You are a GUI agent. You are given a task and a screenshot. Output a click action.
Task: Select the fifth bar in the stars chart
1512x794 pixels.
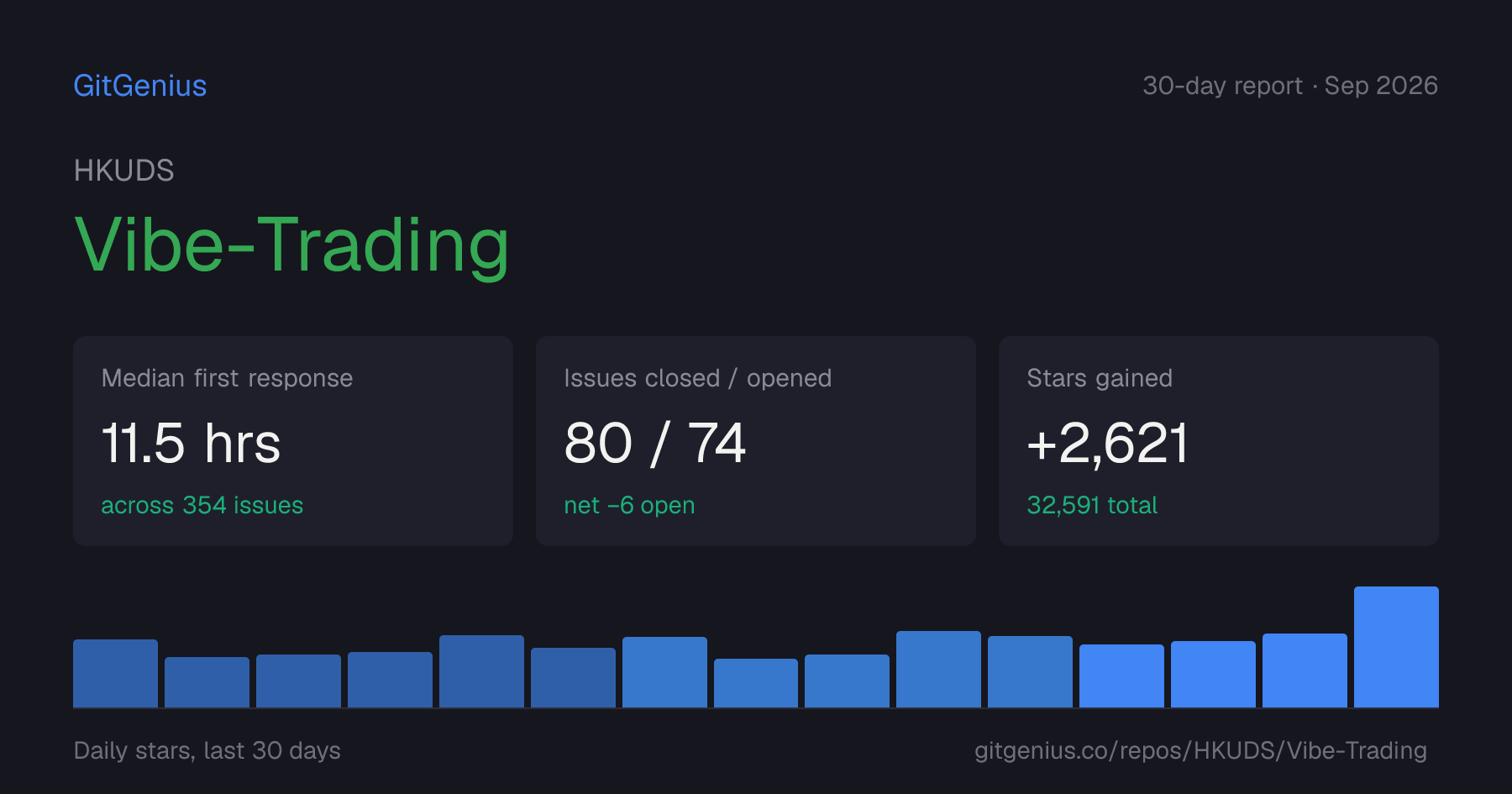pyautogui.click(x=481, y=671)
